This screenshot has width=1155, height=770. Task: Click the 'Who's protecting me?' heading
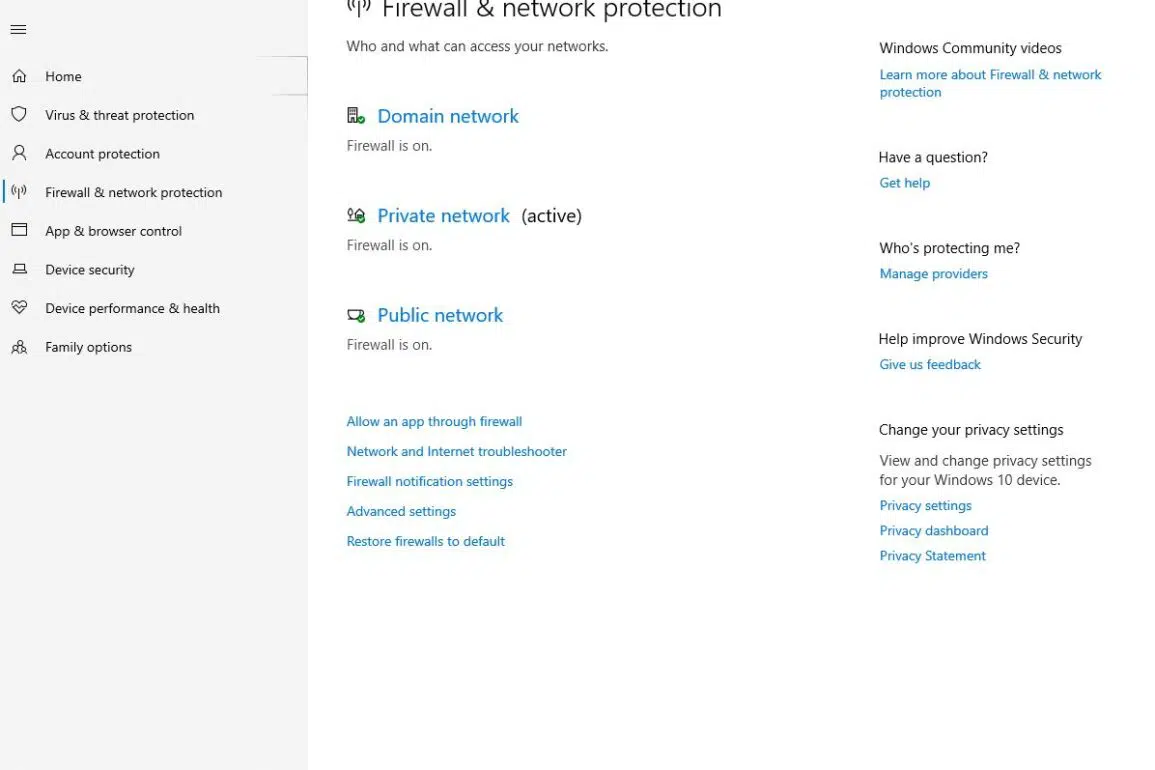point(949,248)
